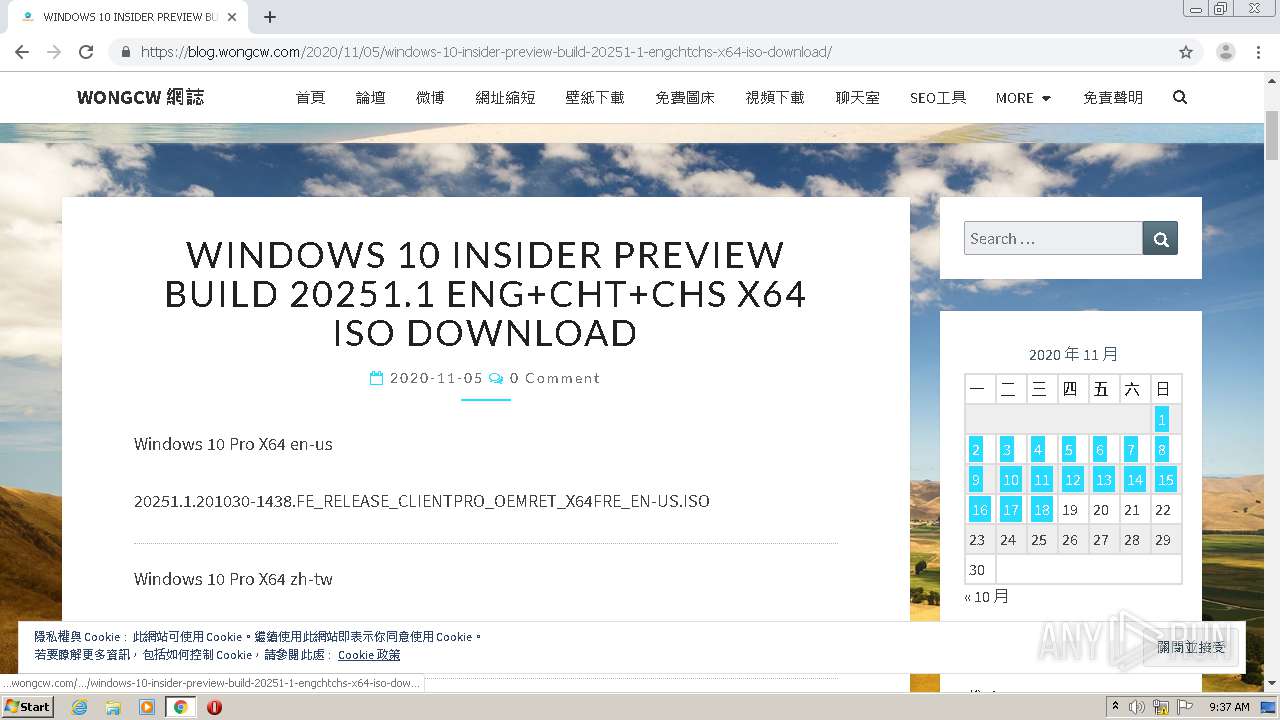1280x720 pixels.
Task: Close the Windows 10 Insider Preview tab
Action: (x=233, y=17)
